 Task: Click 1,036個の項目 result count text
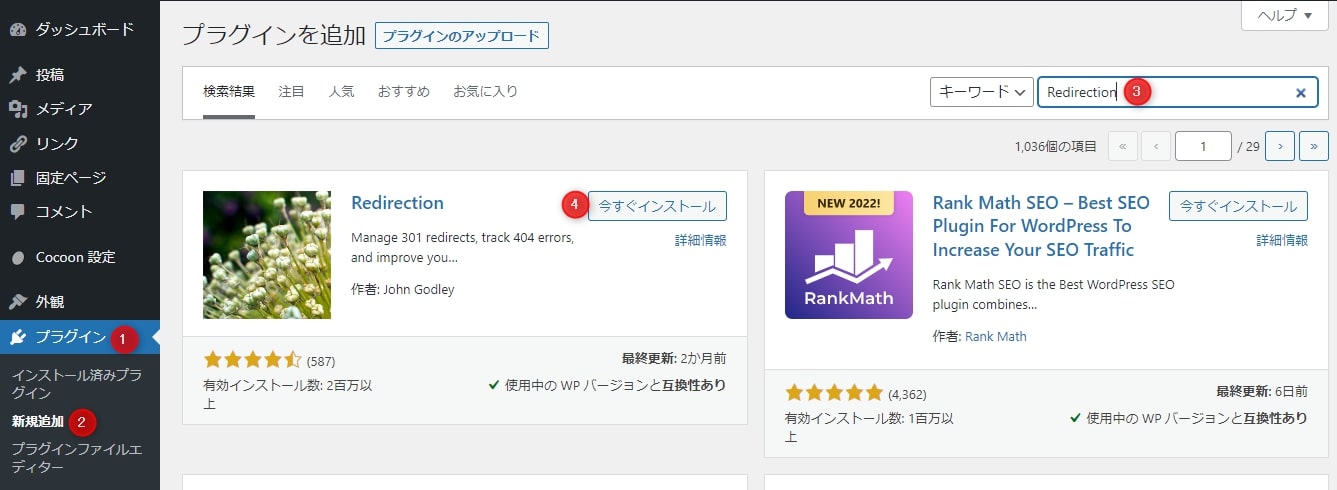(x=1055, y=147)
